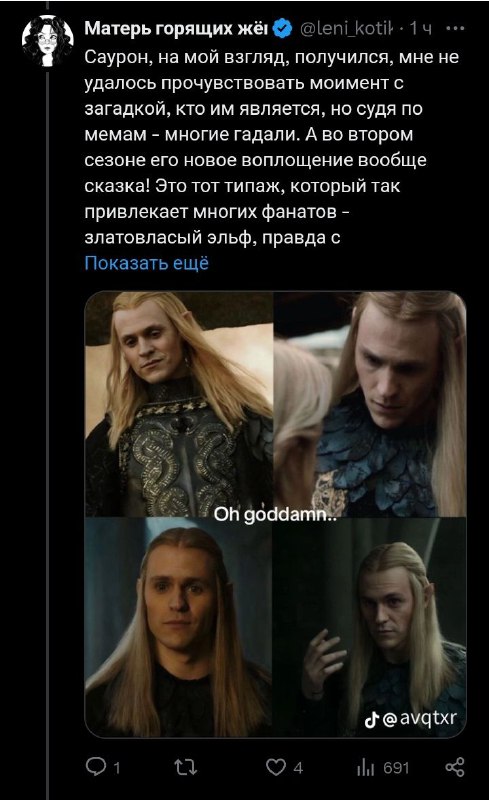Open the @leni_kotik handle link
Screen dimensions: 489x800
346,29
